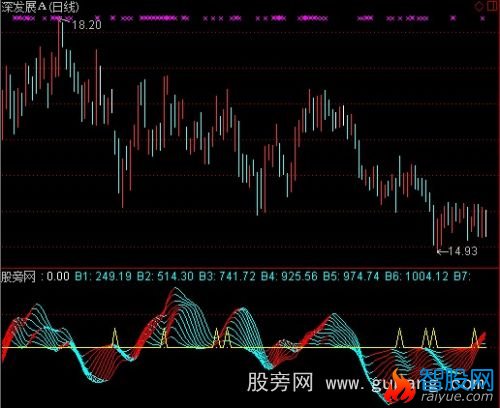Select the chart title 深发展A(日线)
This screenshot has height=408, width=500.
point(40,7)
